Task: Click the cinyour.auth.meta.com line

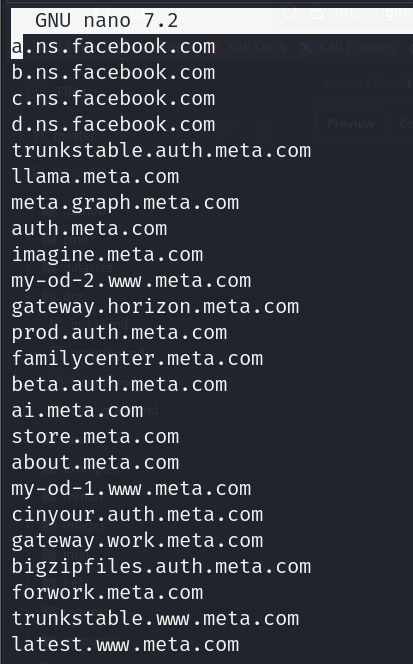Action: [x=137, y=515]
